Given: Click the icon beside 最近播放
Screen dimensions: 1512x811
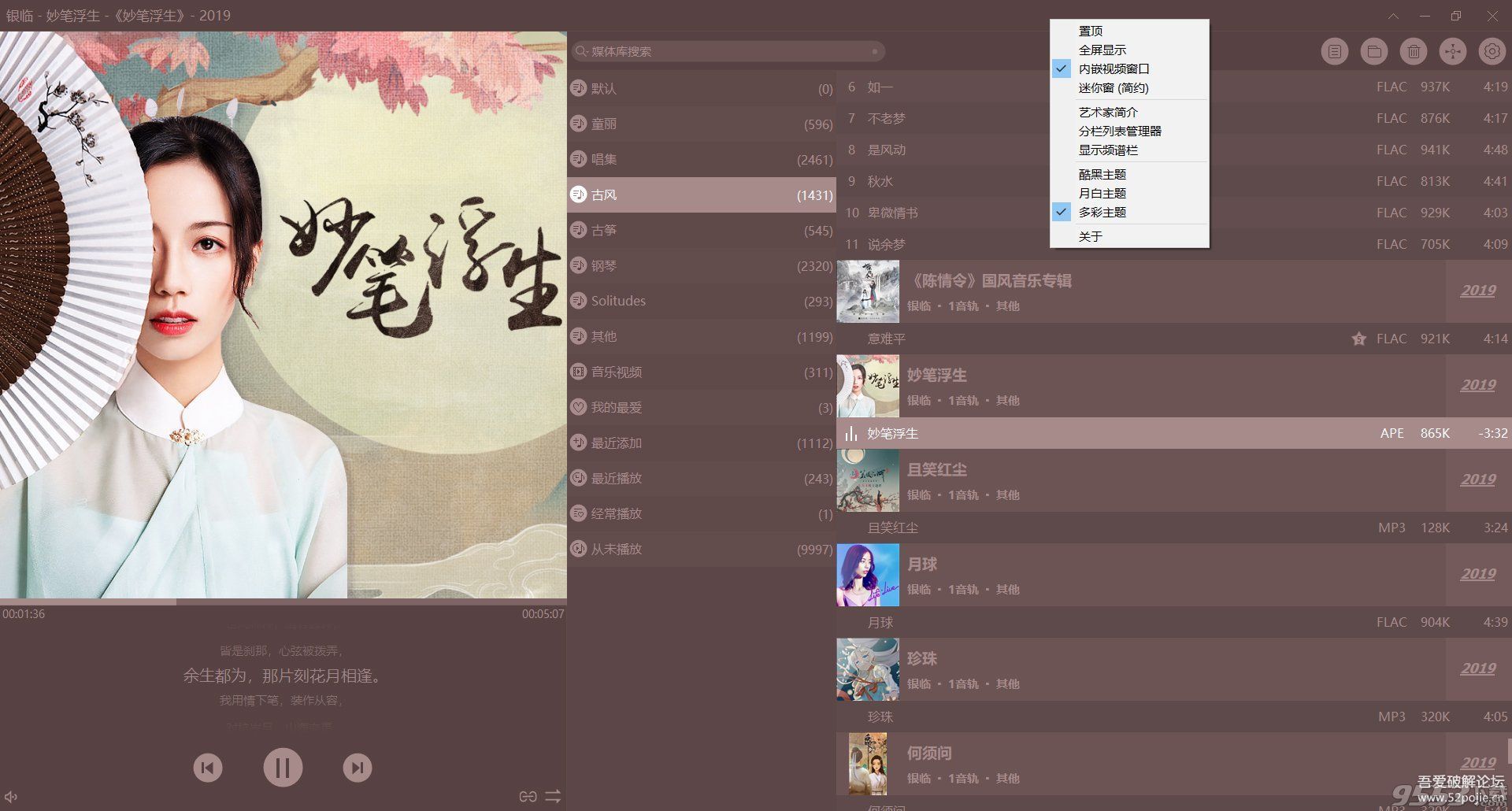Looking at the screenshot, I should pyautogui.click(x=579, y=478).
